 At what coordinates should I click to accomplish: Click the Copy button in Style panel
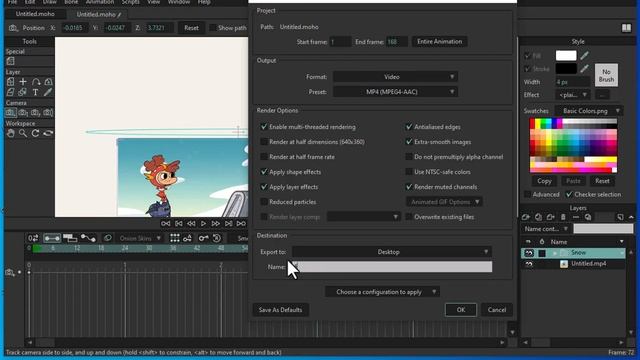pos(544,181)
